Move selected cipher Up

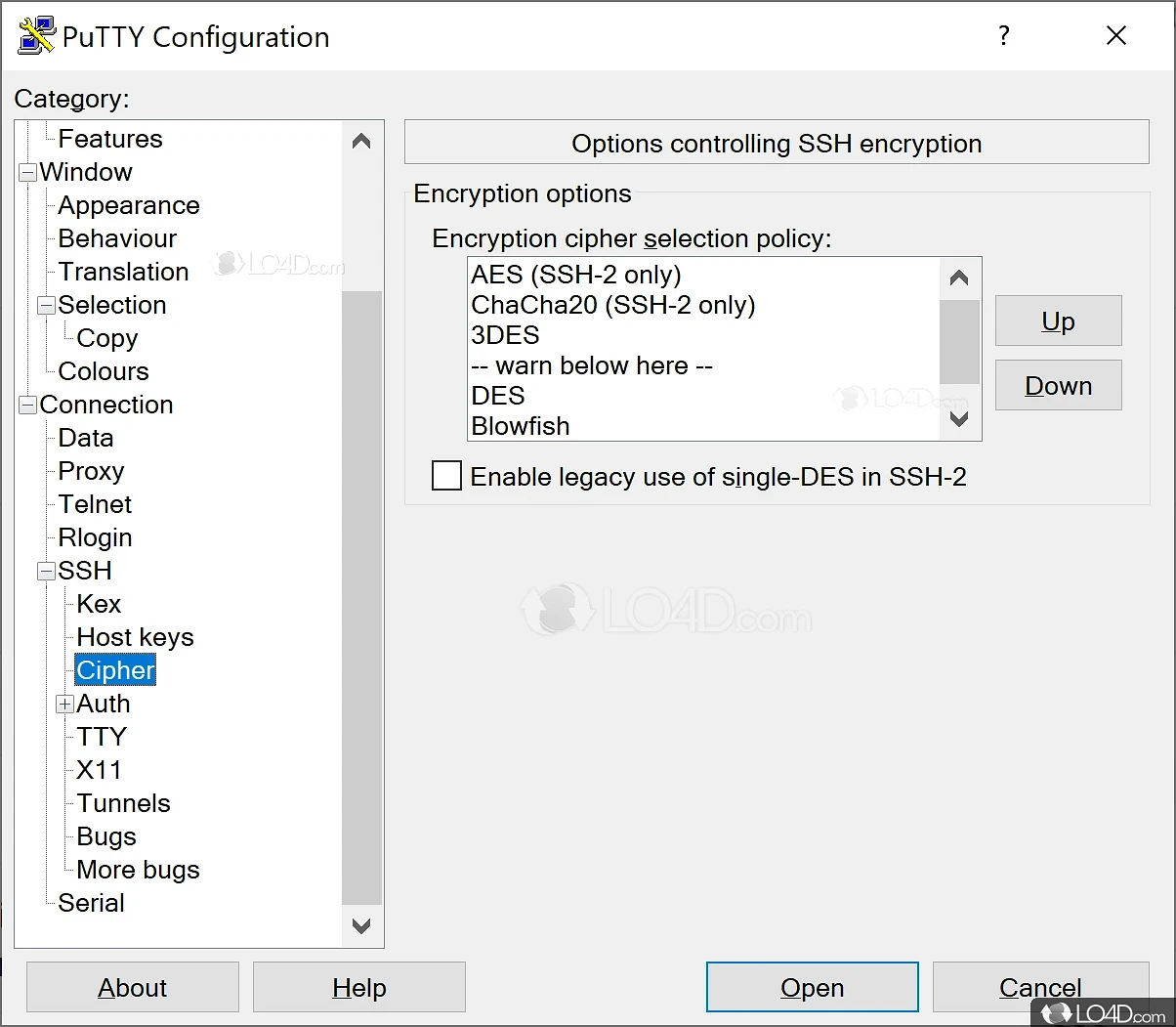pyautogui.click(x=1058, y=321)
